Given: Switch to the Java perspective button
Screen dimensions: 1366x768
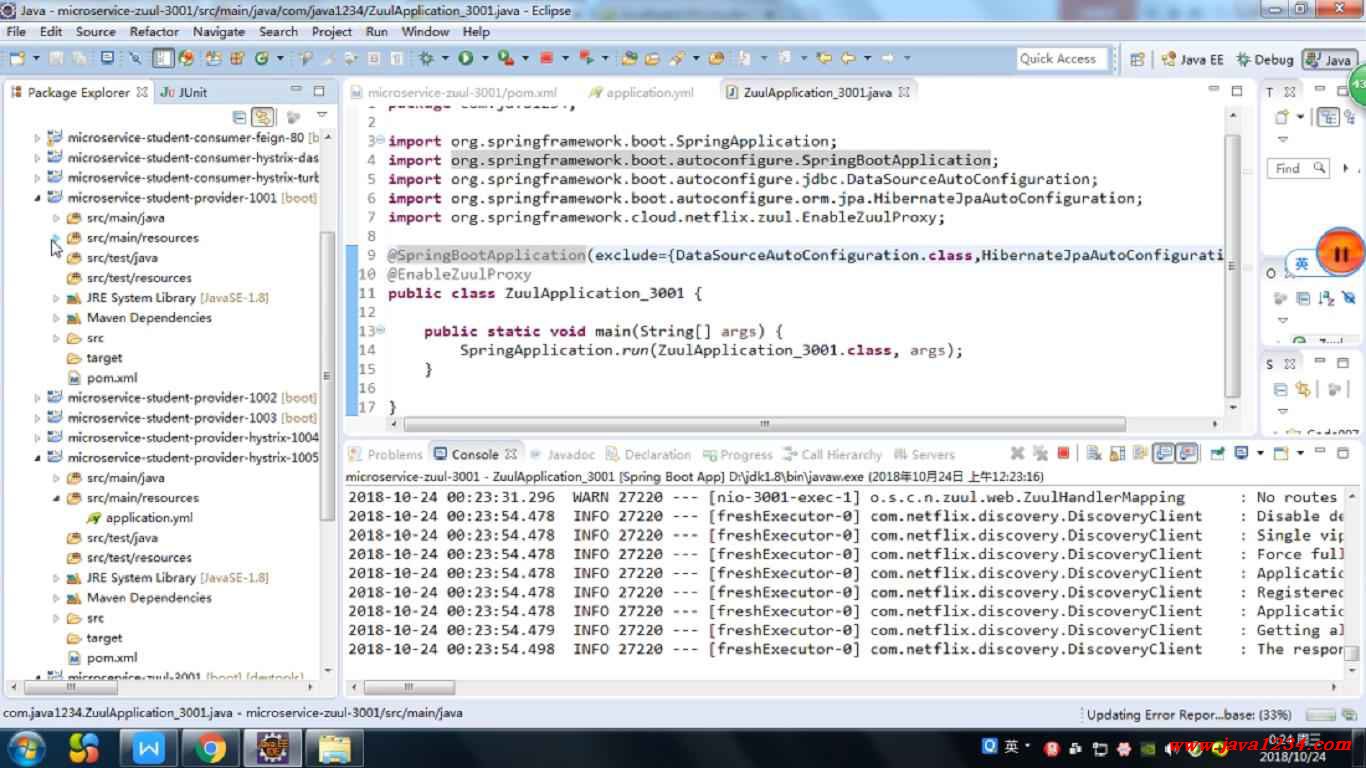Looking at the screenshot, I should click(1329, 59).
